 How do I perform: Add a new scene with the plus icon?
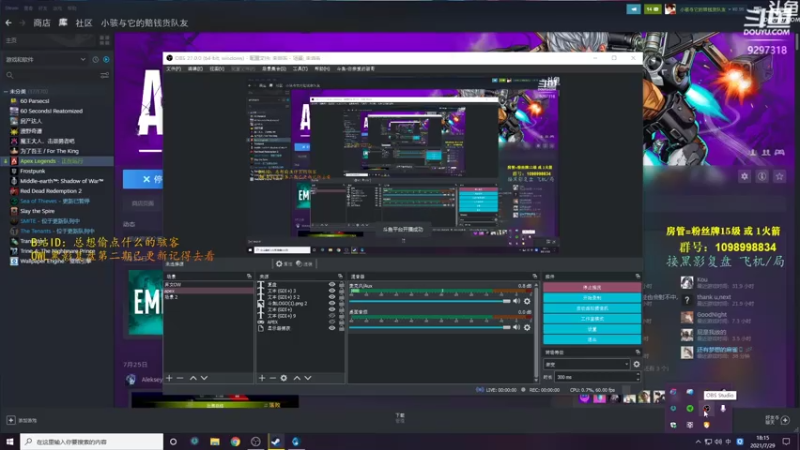click(x=169, y=378)
